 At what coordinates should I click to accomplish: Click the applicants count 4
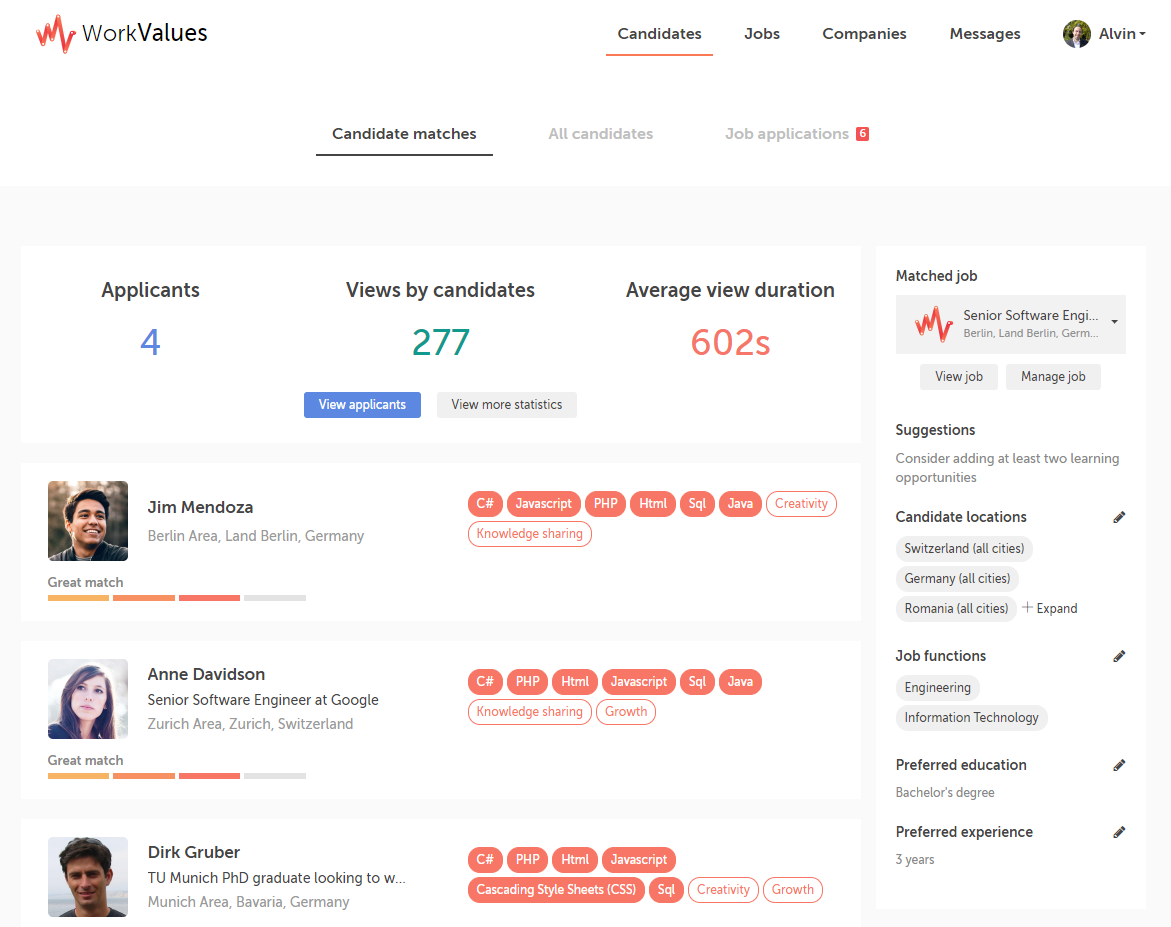[150, 342]
